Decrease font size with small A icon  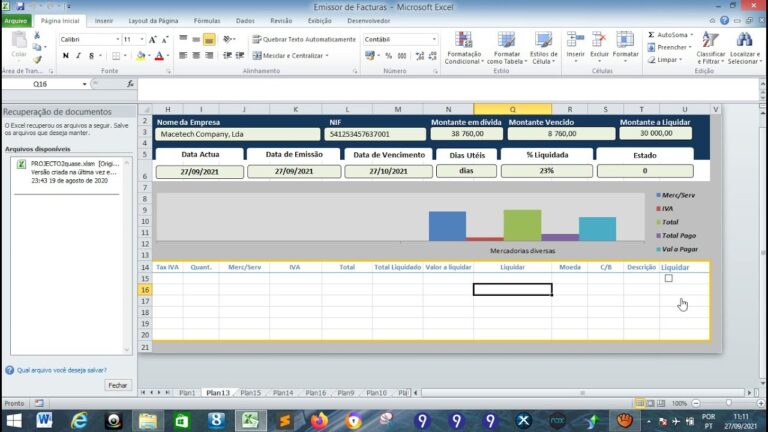(165, 40)
